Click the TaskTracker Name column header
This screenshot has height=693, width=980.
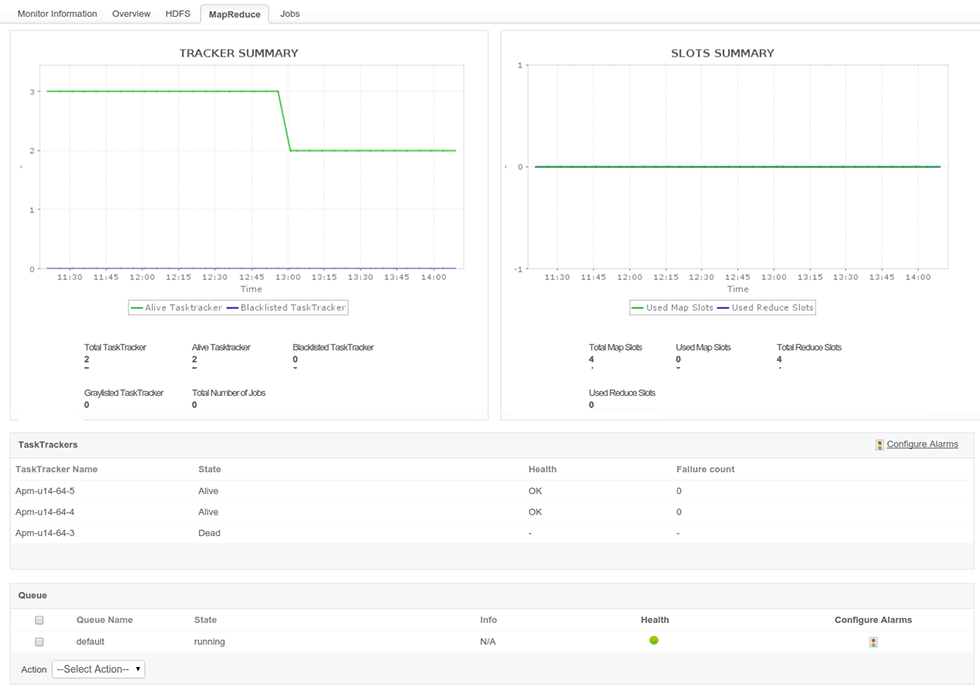click(56, 469)
